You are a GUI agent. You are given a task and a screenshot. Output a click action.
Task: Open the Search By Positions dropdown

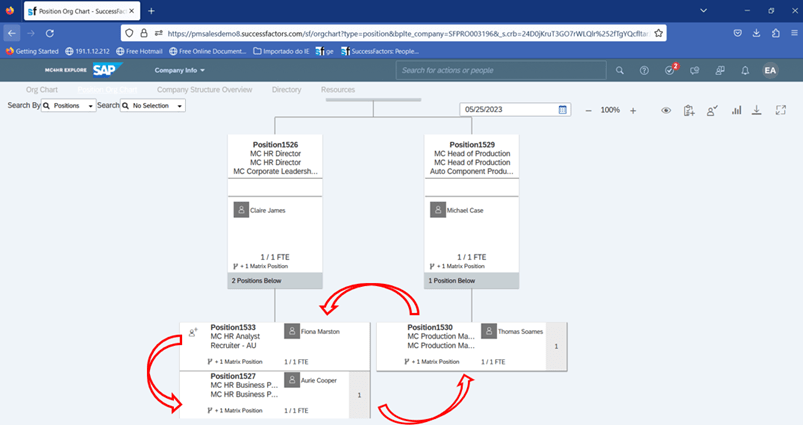coord(69,105)
